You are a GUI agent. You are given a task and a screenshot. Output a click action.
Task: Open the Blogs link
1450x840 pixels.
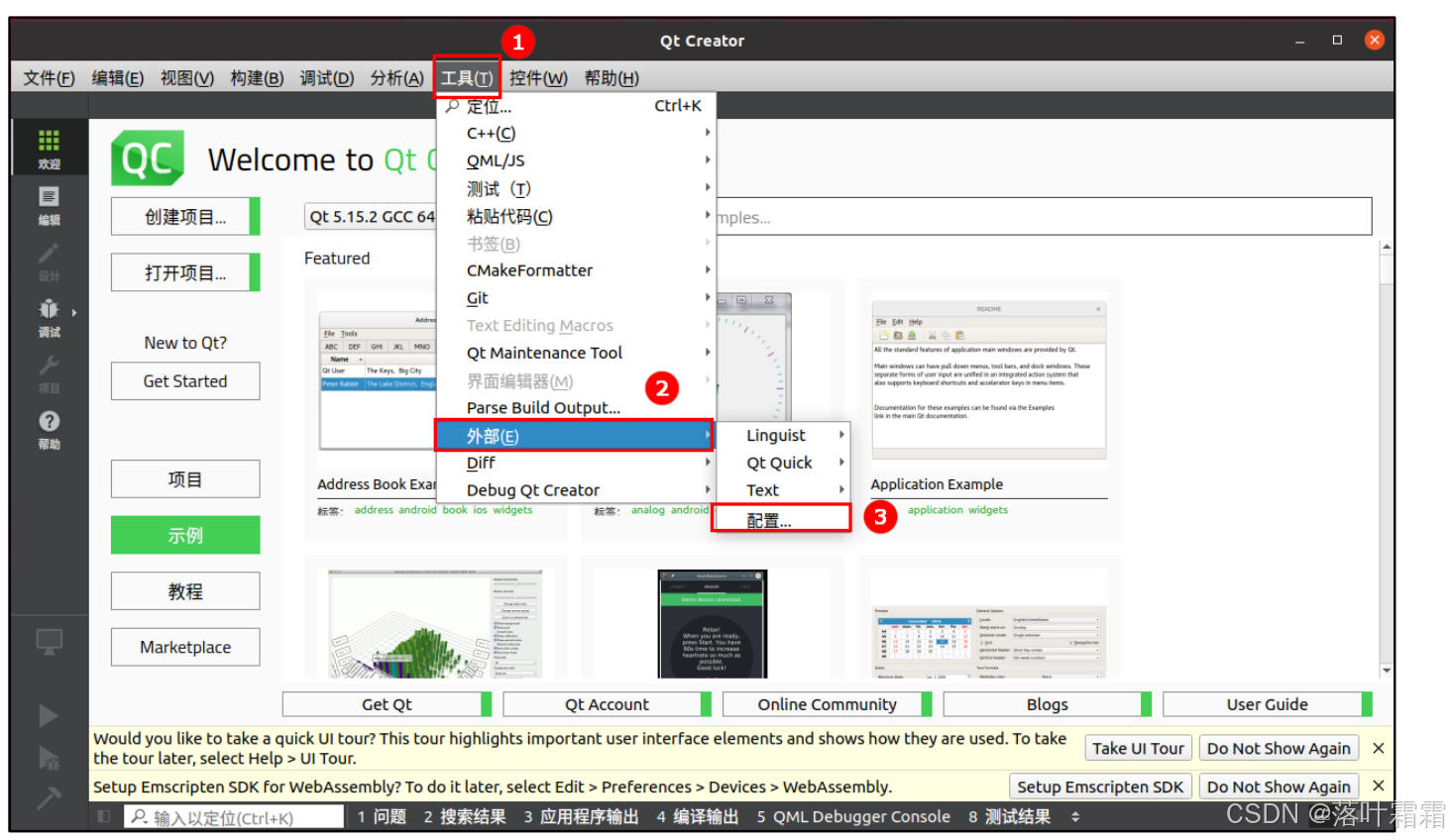1047,704
